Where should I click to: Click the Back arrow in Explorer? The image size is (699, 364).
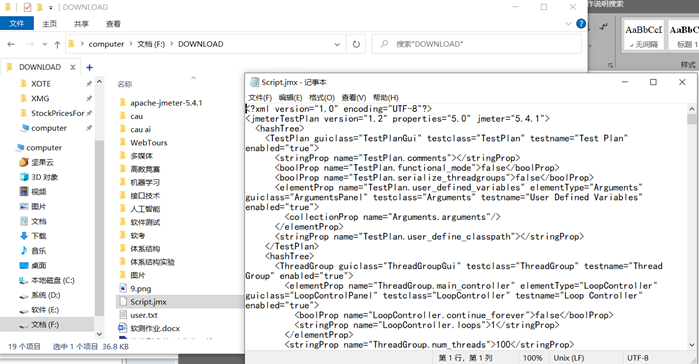[11, 44]
